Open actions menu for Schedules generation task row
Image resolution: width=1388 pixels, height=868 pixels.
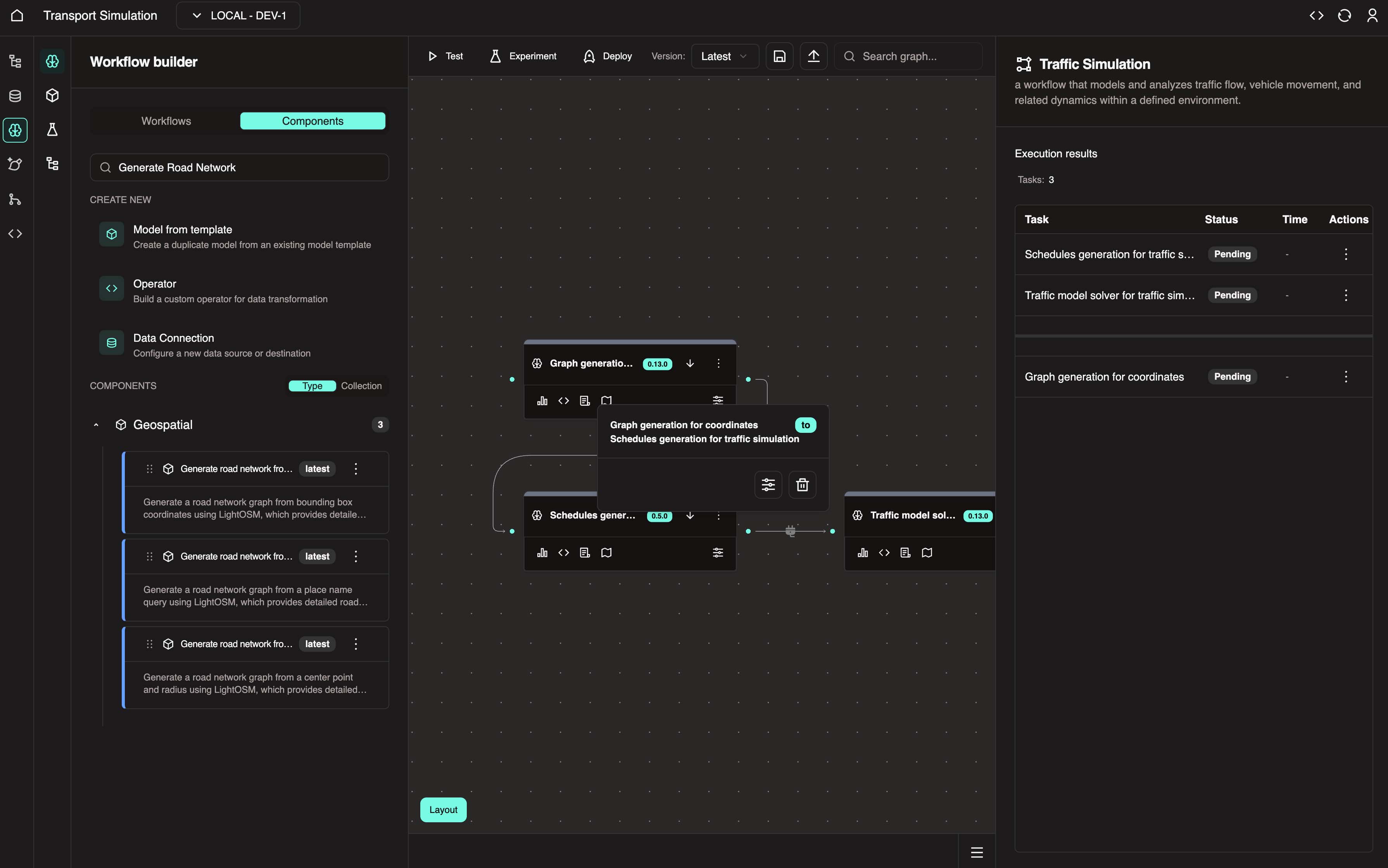pyautogui.click(x=1345, y=254)
